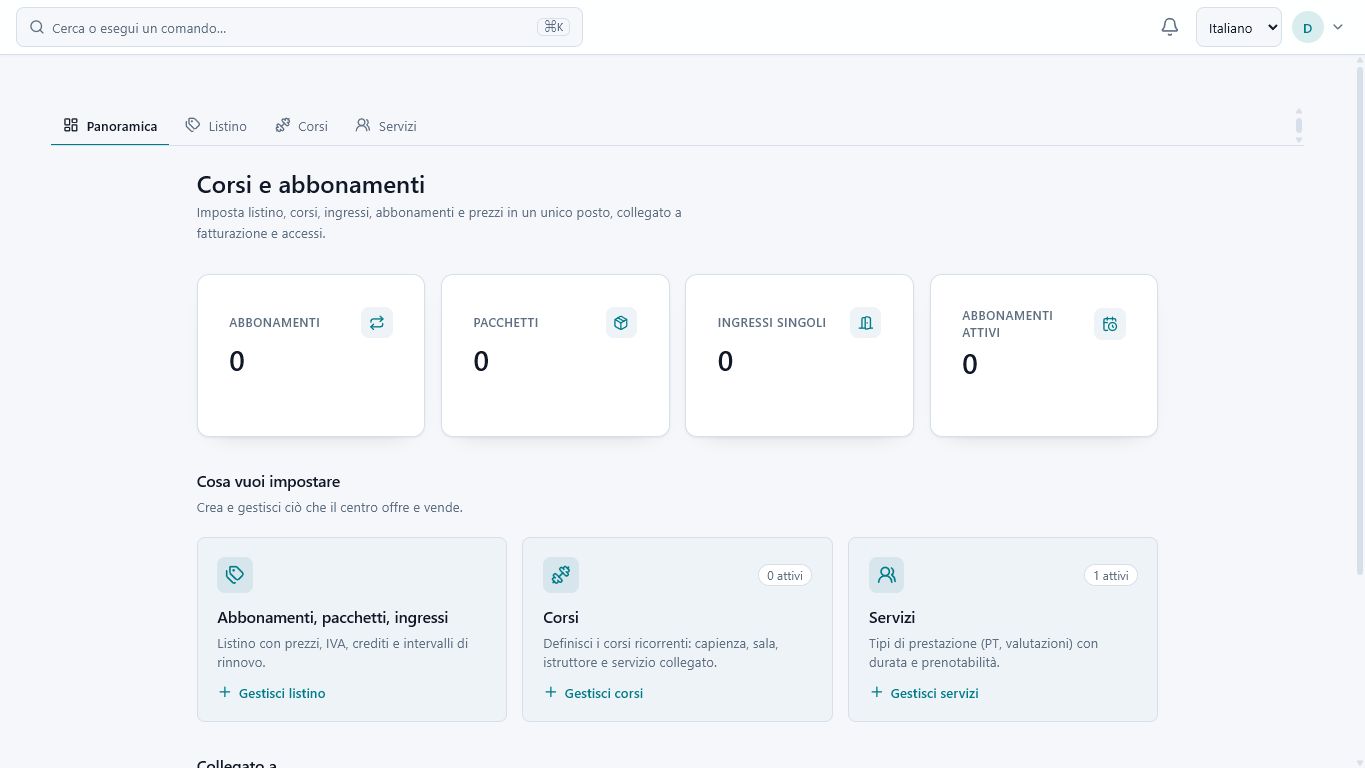Click the small tab-bar scroll indicator
The height and width of the screenshot is (768, 1365).
(x=1299, y=126)
